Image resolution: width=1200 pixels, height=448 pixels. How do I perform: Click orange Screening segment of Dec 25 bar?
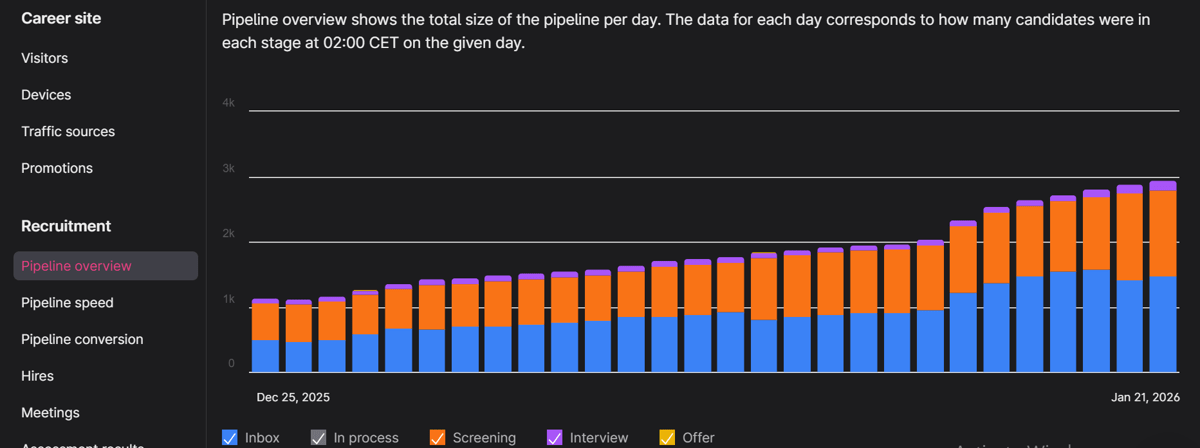(265, 321)
